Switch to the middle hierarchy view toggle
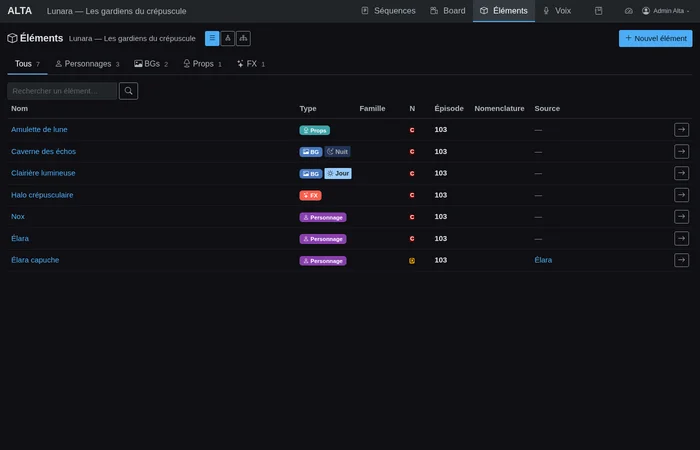This screenshot has width=700, height=450. point(228,38)
